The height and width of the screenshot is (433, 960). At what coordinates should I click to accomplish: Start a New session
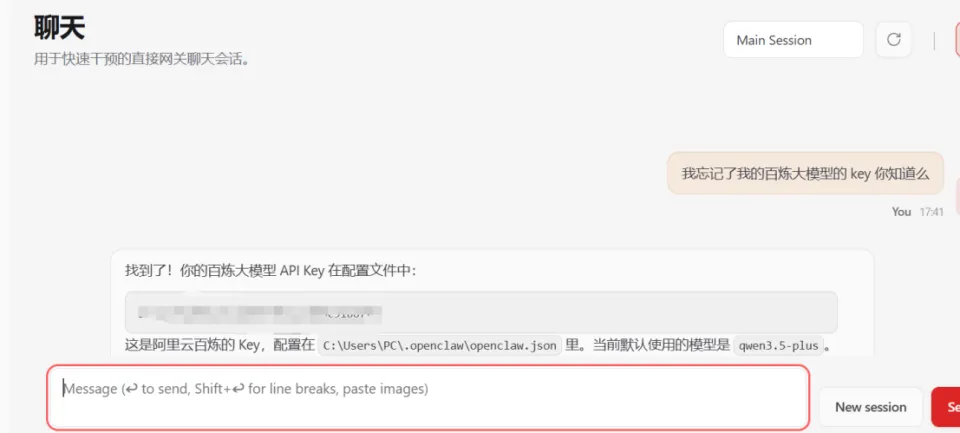[870, 407]
